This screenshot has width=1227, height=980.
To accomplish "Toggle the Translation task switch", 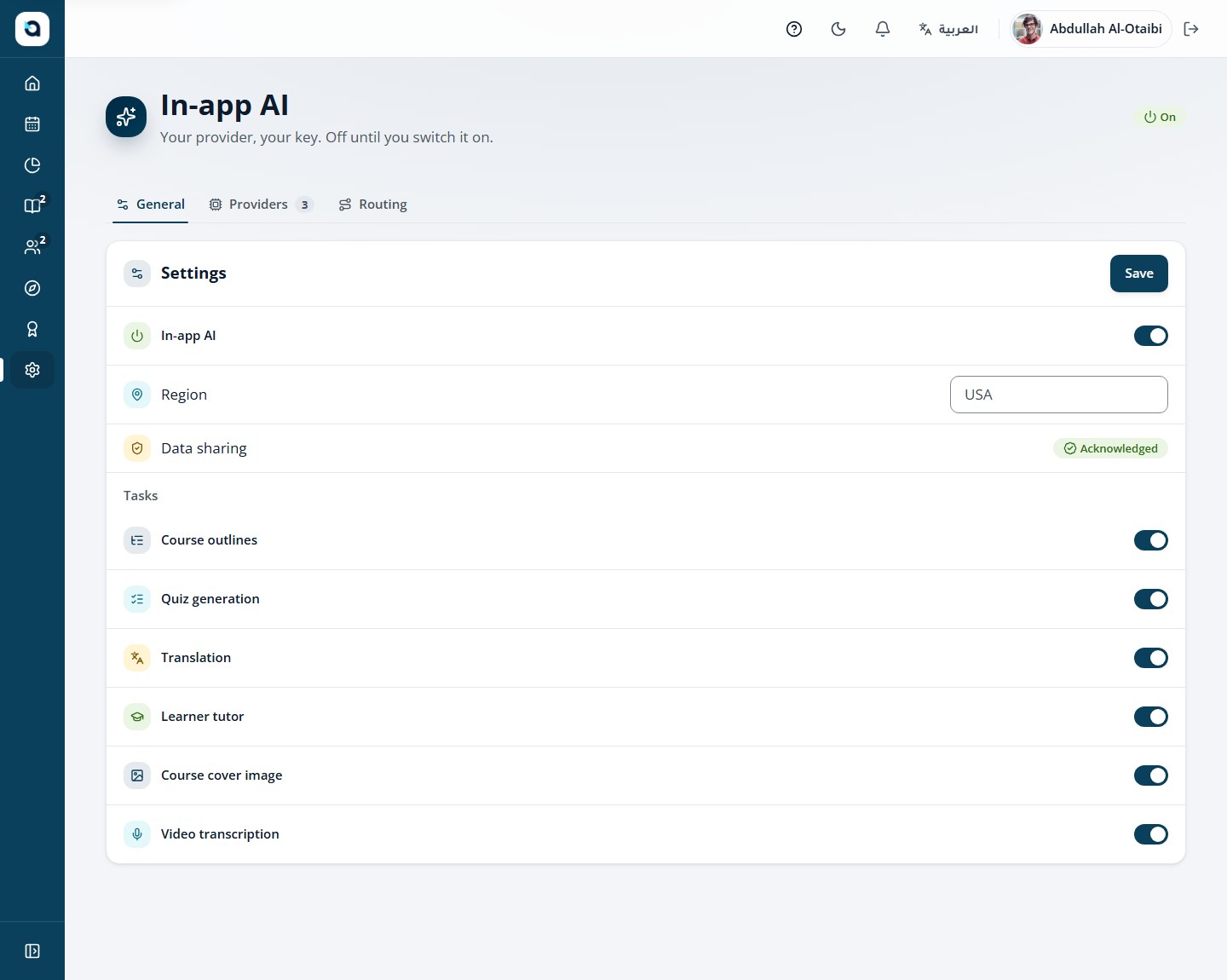I will coord(1150,658).
